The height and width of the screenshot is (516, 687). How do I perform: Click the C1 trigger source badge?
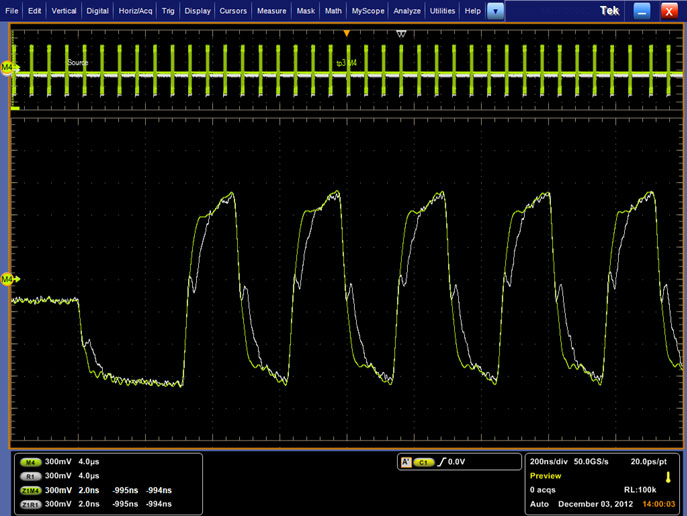click(x=423, y=463)
